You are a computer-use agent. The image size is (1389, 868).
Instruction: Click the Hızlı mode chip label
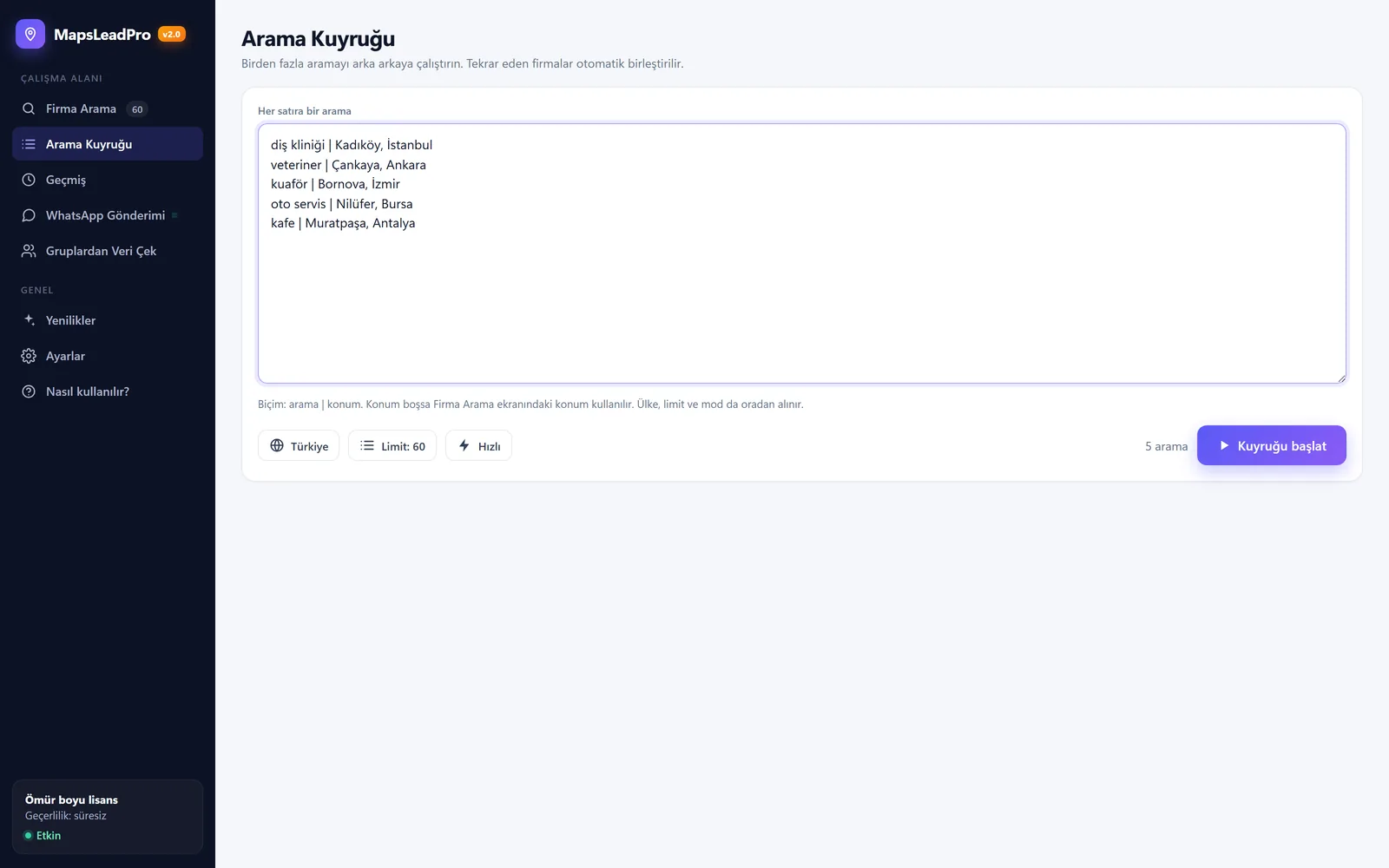489,446
